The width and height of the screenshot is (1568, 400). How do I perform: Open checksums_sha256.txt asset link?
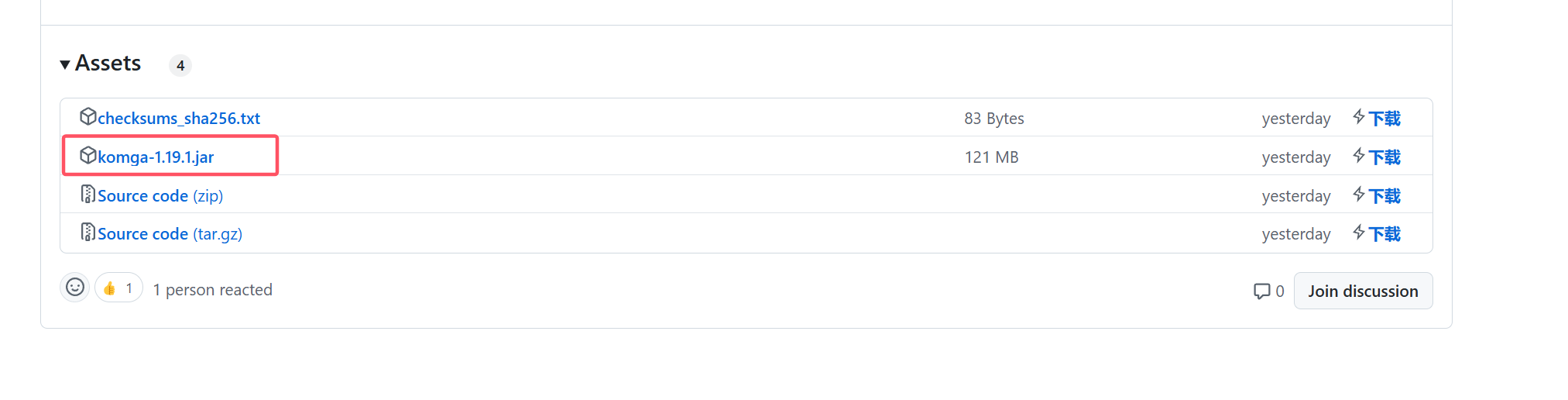tap(179, 118)
